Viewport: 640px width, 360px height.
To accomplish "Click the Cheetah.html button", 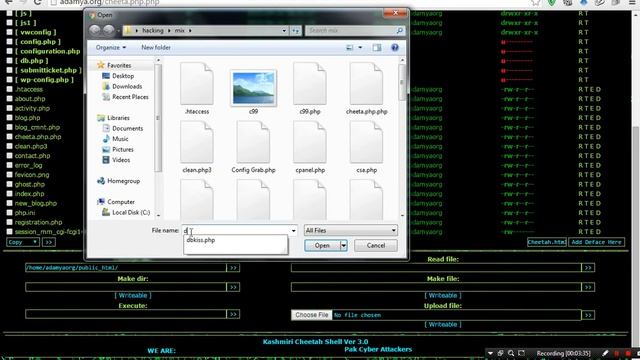I will coord(547,242).
